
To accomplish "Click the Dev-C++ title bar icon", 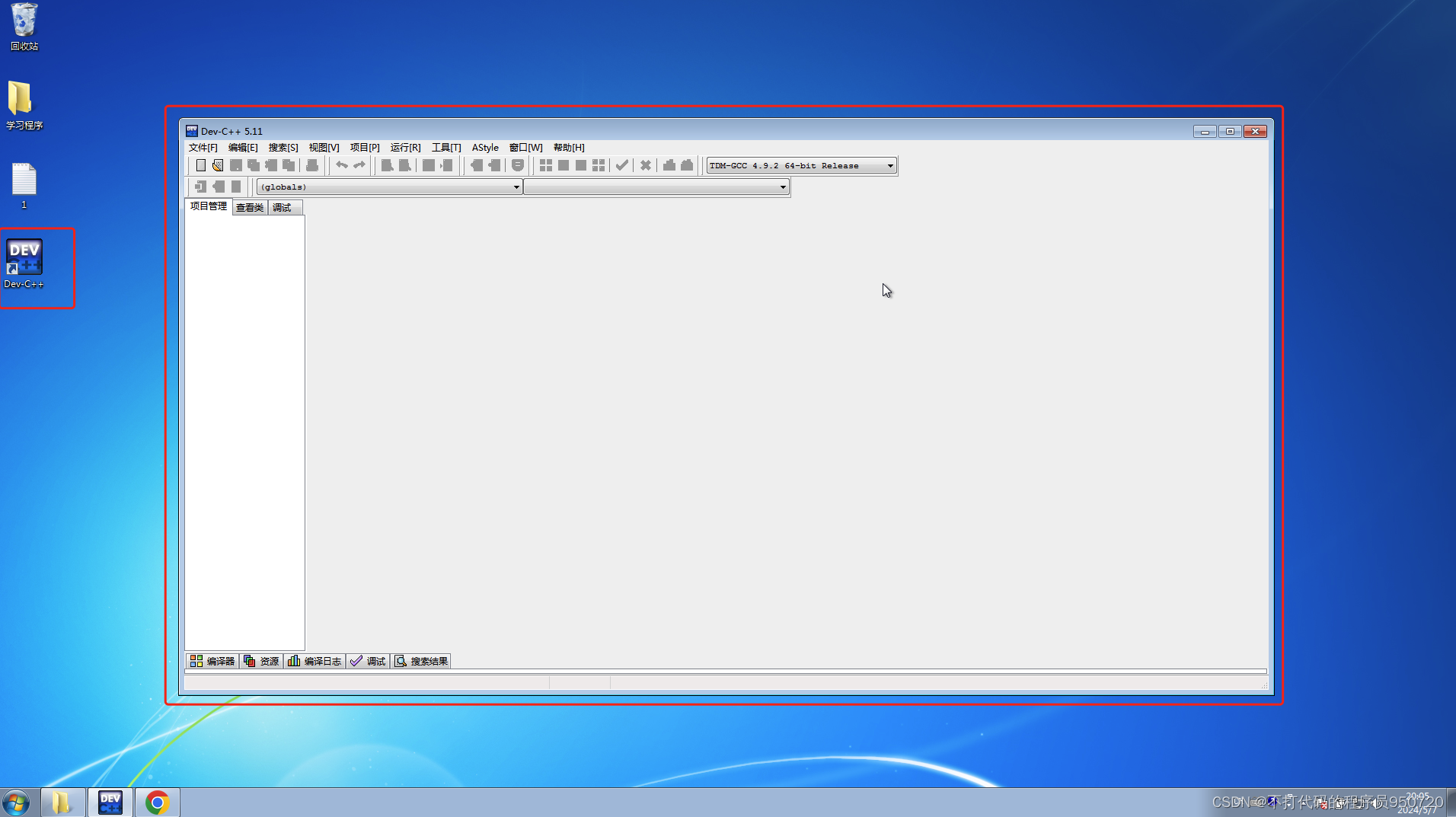I will (x=192, y=131).
